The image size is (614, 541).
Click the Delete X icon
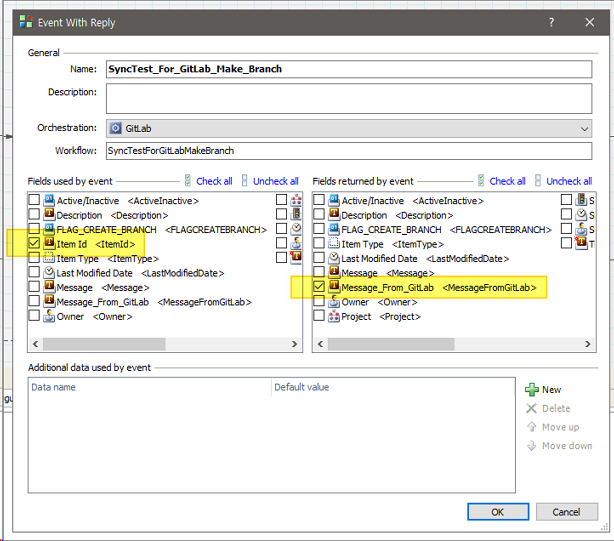tap(531, 408)
